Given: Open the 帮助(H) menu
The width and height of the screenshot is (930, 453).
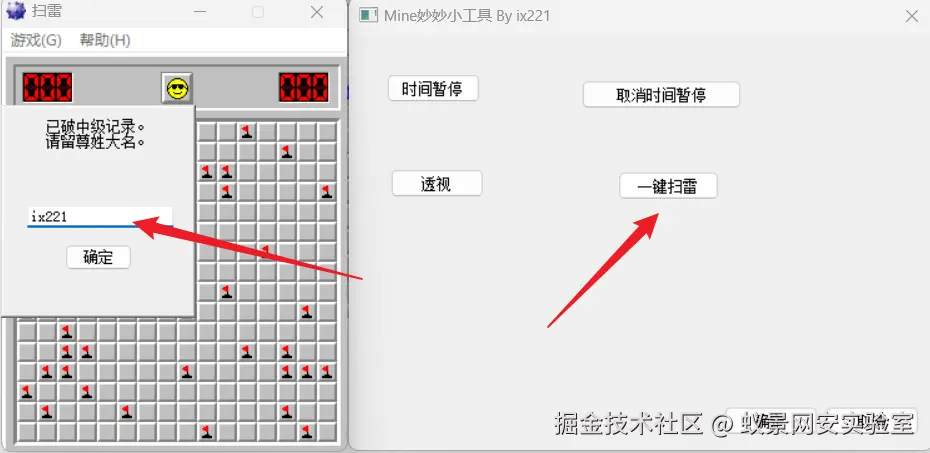Looking at the screenshot, I should point(105,40).
